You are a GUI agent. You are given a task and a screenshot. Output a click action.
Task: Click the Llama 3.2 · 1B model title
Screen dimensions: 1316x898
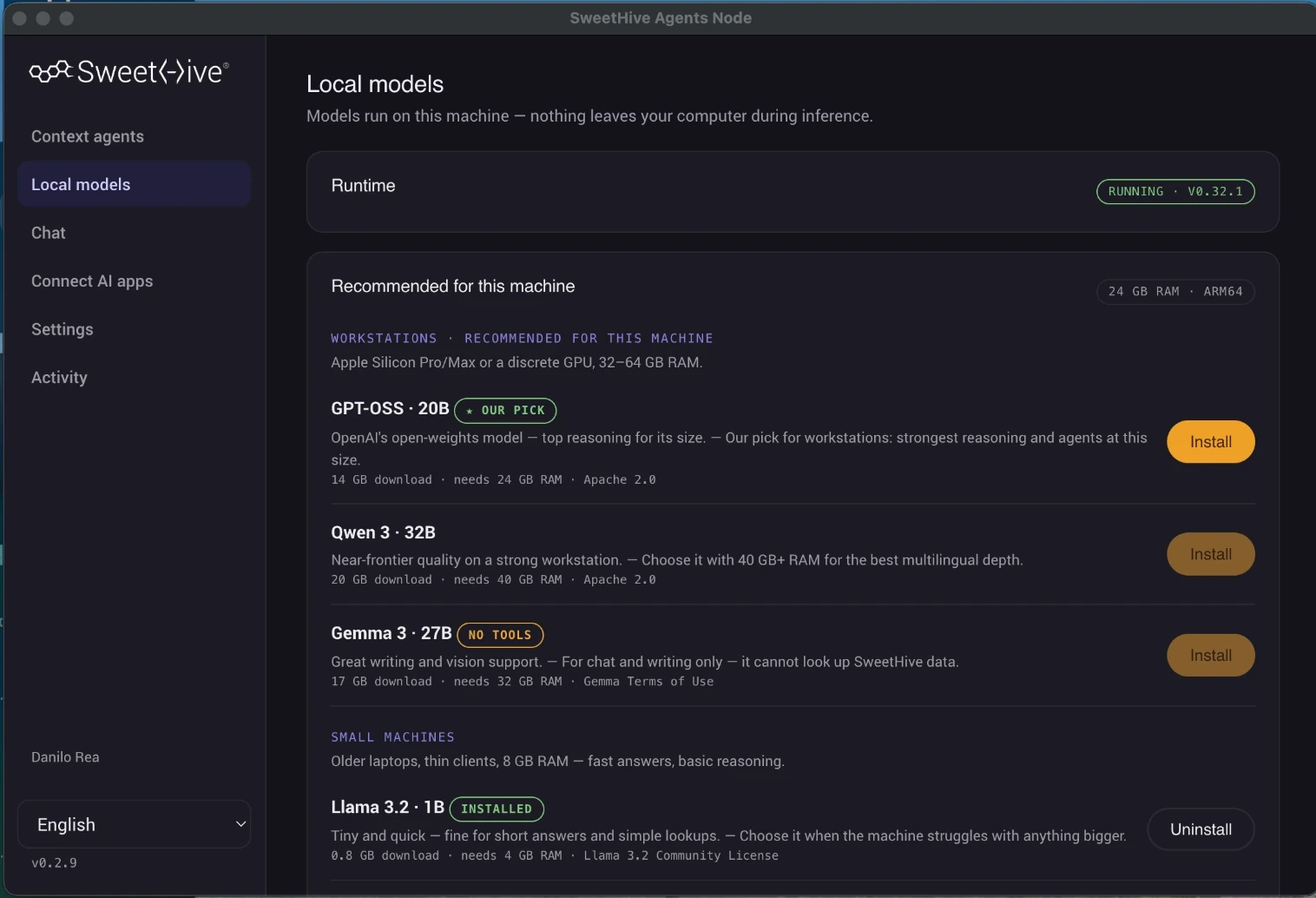[387, 807]
